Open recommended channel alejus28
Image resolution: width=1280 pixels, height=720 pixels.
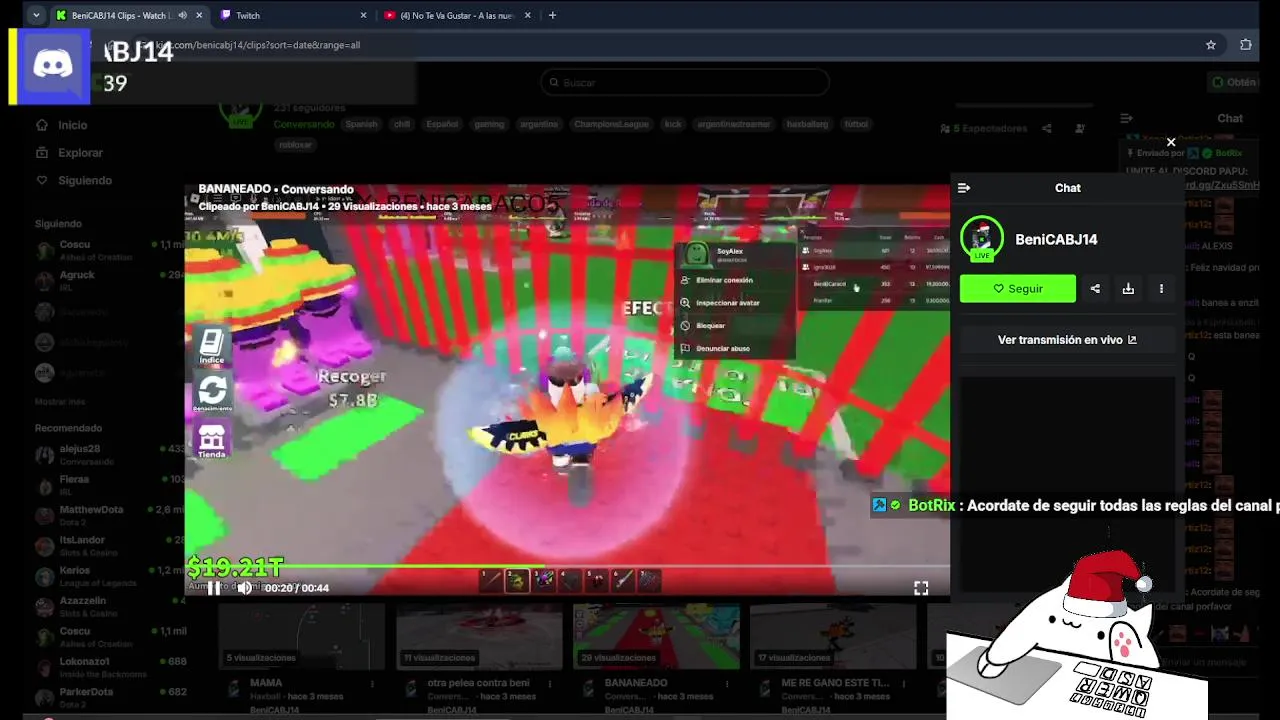point(110,455)
